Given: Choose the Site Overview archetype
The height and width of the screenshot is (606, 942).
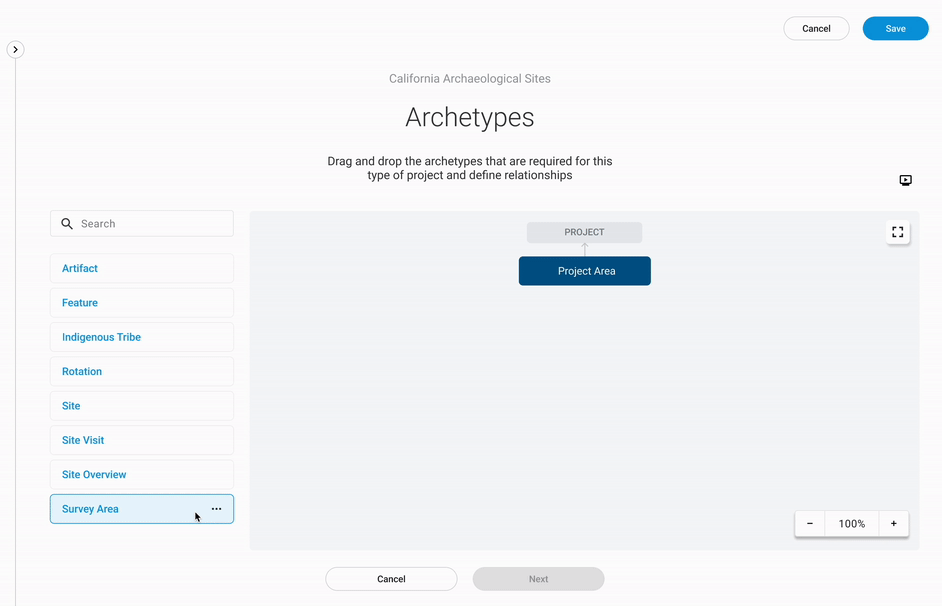Looking at the screenshot, I should (x=141, y=475).
